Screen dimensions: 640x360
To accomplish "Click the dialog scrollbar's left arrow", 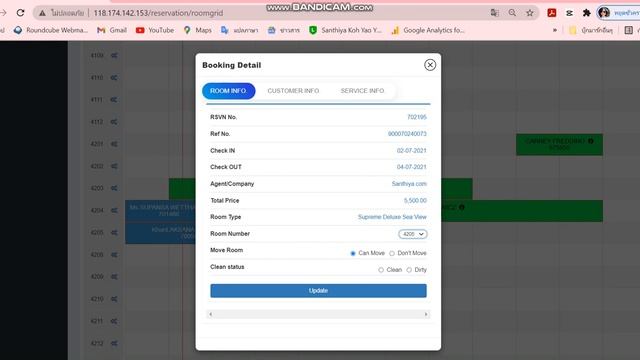I will 211,314.
